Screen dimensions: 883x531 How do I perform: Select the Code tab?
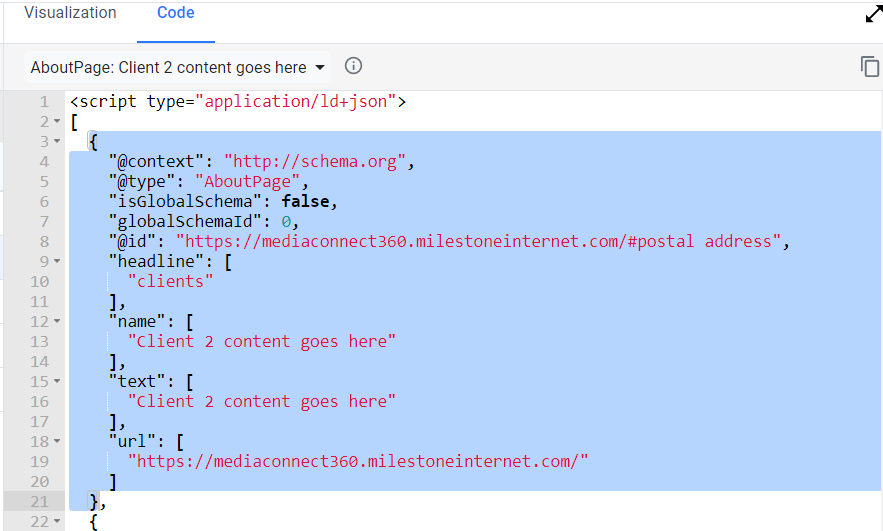pyautogui.click(x=176, y=13)
